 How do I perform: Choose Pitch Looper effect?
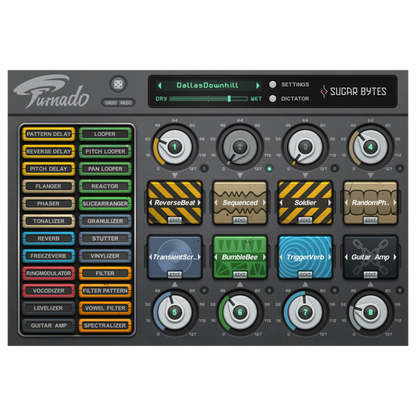tap(105, 151)
